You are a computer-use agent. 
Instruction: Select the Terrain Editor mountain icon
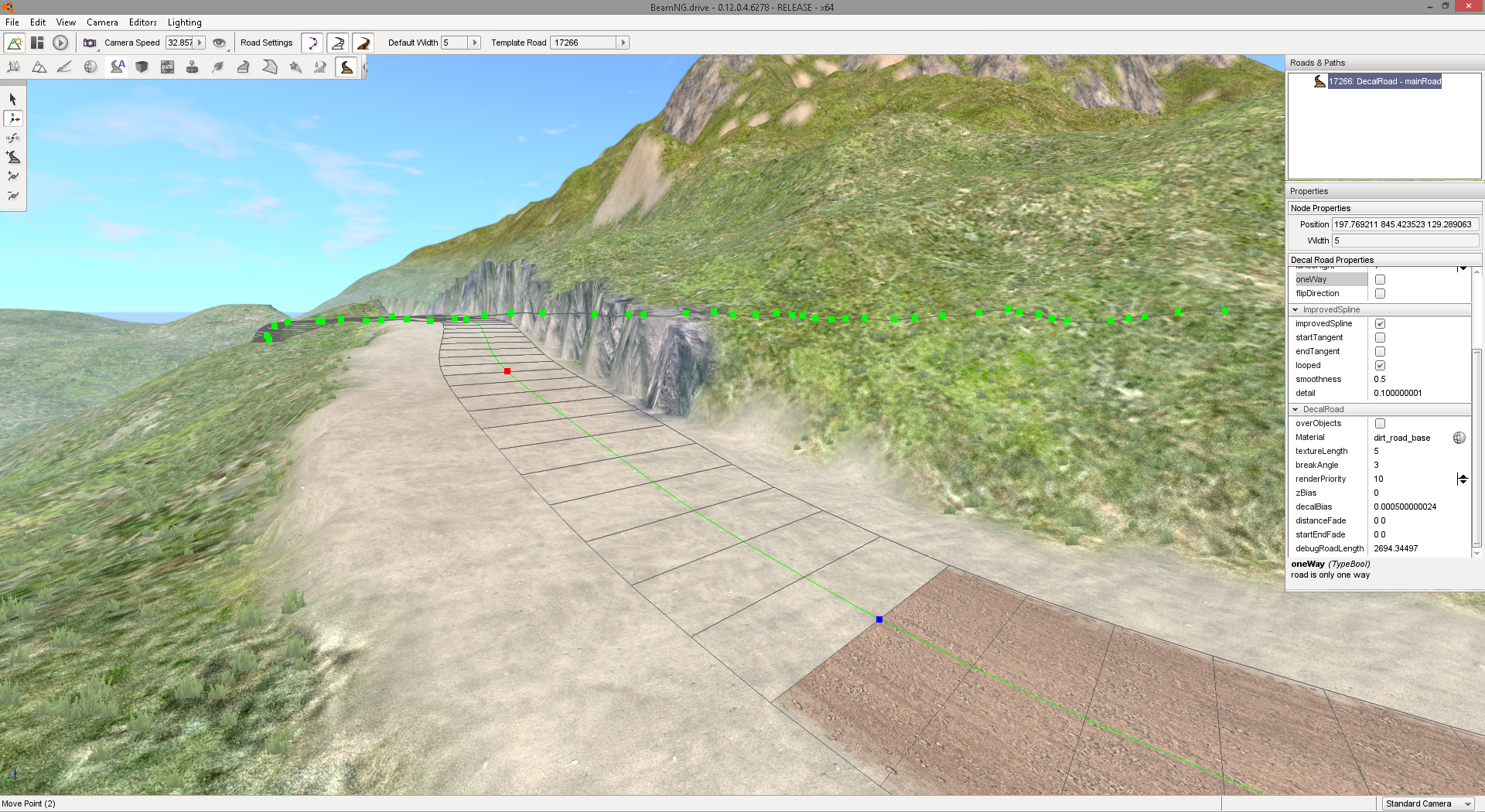[39, 67]
